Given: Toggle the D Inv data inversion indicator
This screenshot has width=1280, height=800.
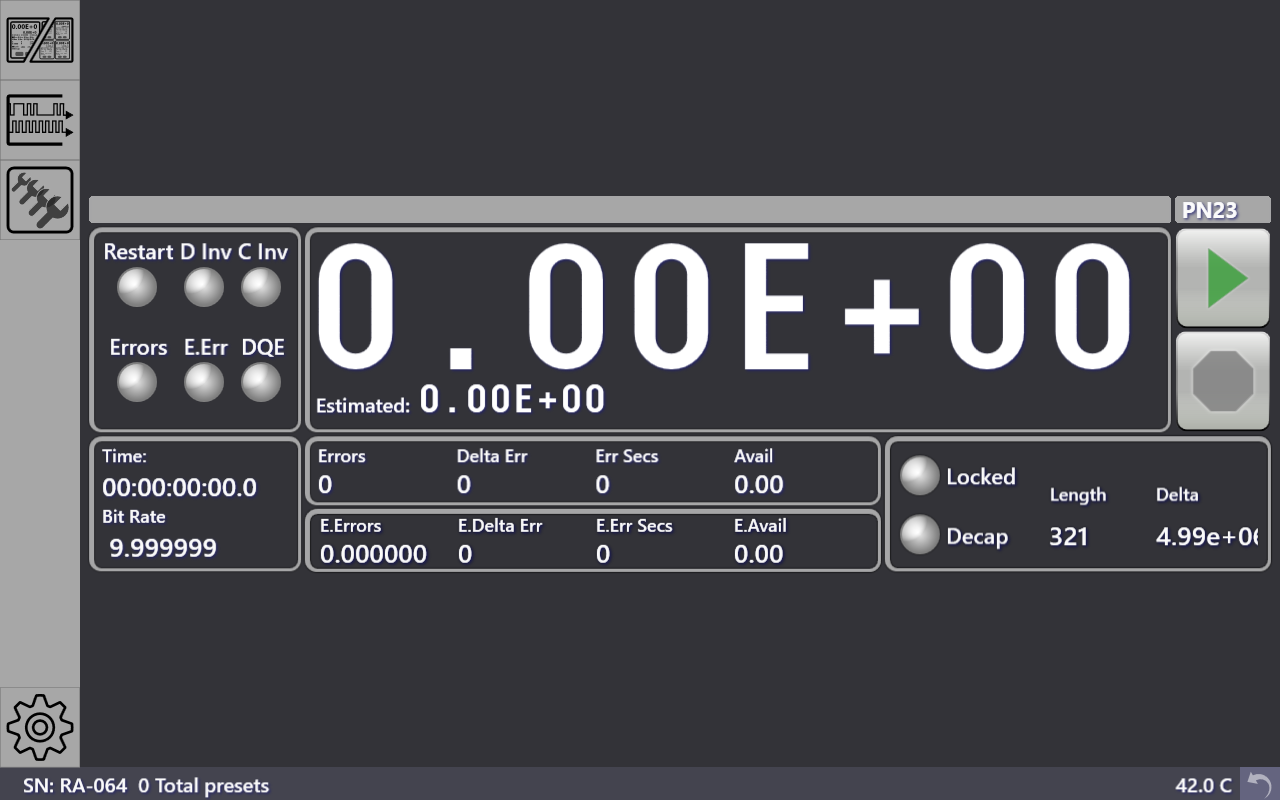Looking at the screenshot, I should click(204, 287).
